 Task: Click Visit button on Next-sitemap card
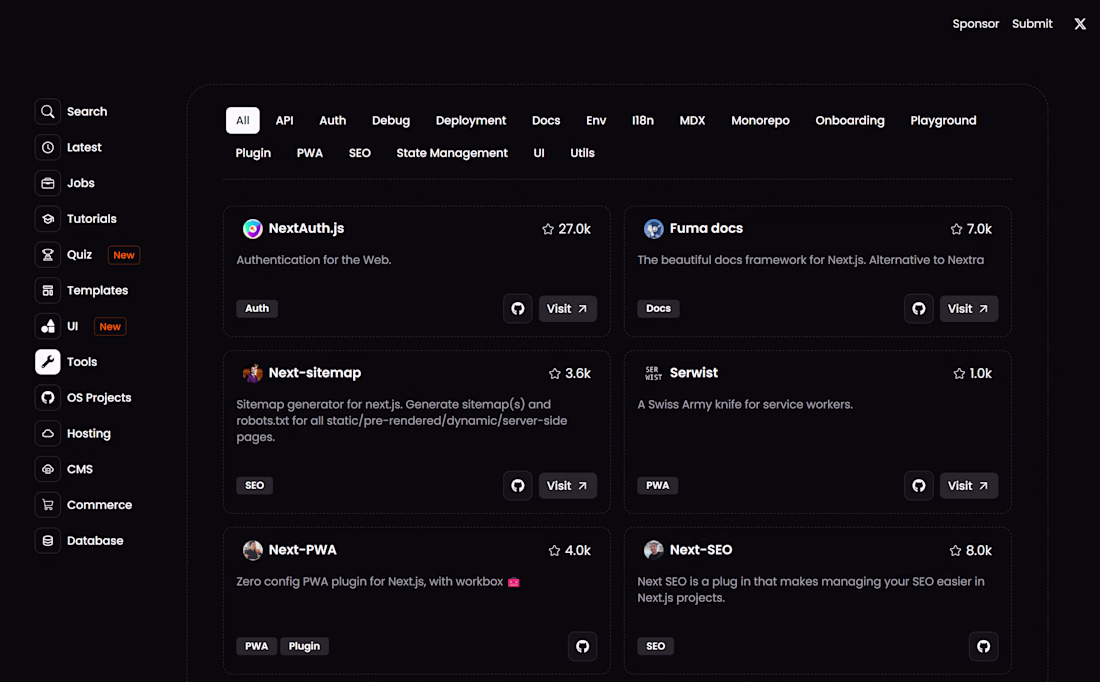[x=567, y=486]
